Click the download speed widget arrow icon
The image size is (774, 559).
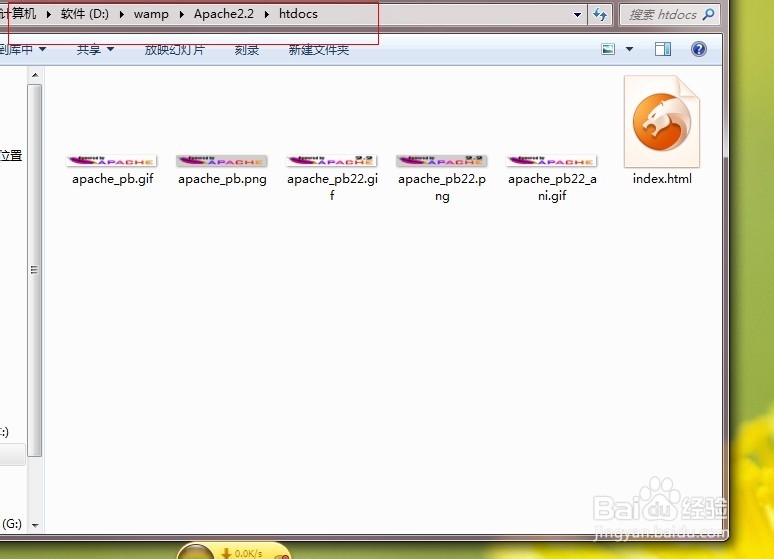226,554
